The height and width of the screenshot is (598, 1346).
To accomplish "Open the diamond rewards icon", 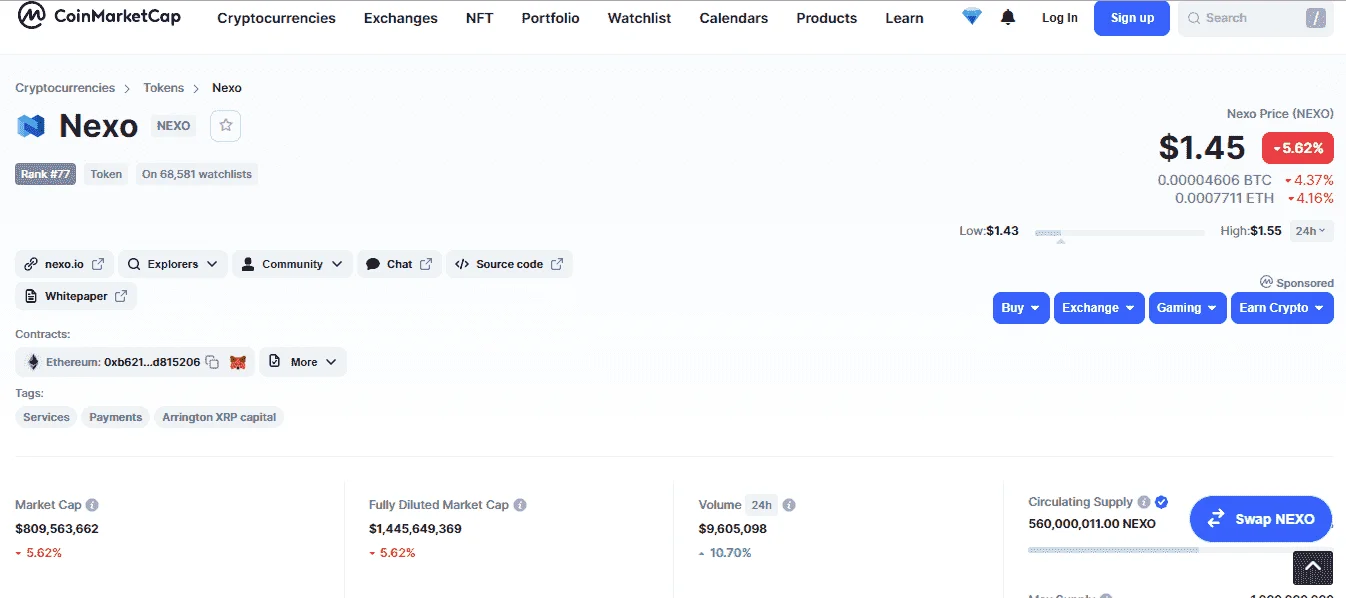I will coord(972,17).
